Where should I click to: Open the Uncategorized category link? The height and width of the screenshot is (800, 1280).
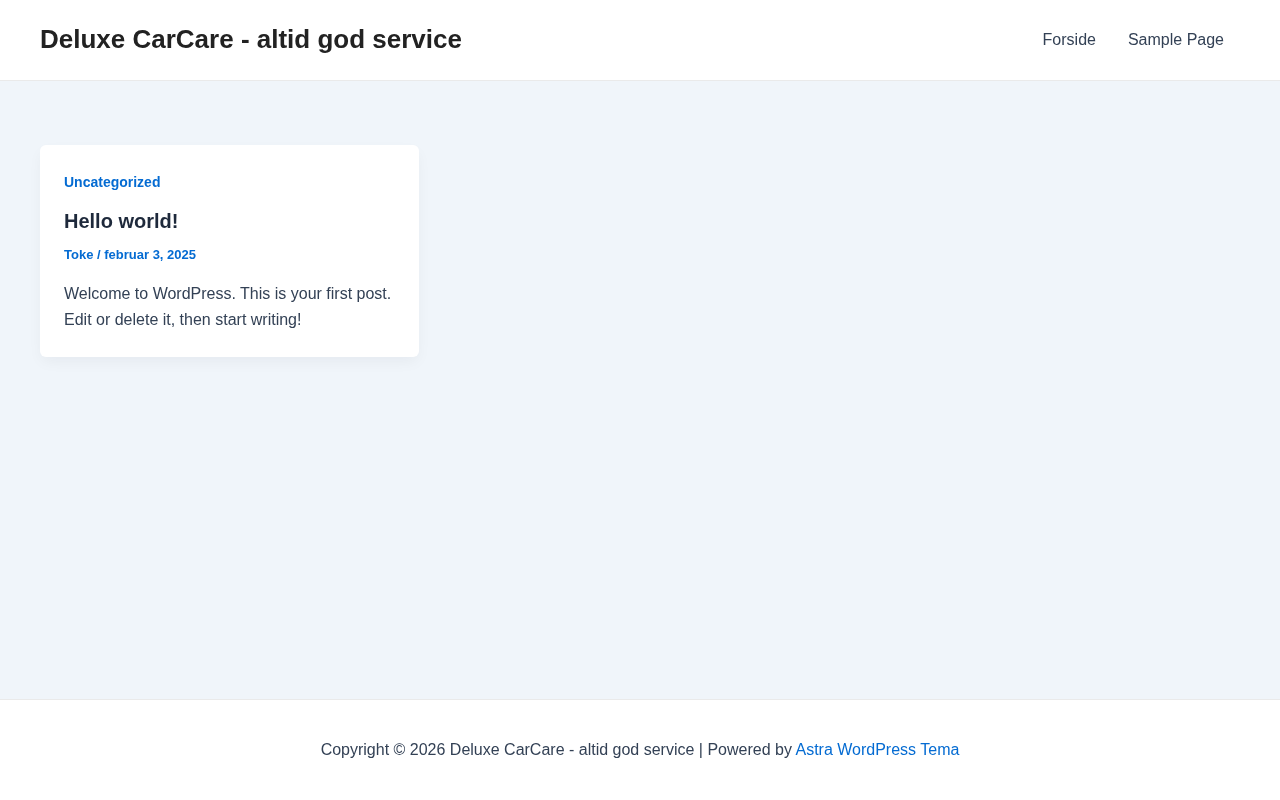[112, 182]
